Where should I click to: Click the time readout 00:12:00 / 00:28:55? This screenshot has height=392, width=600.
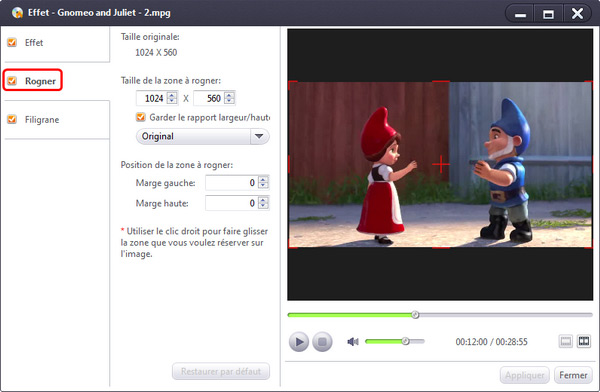pos(491,341)
